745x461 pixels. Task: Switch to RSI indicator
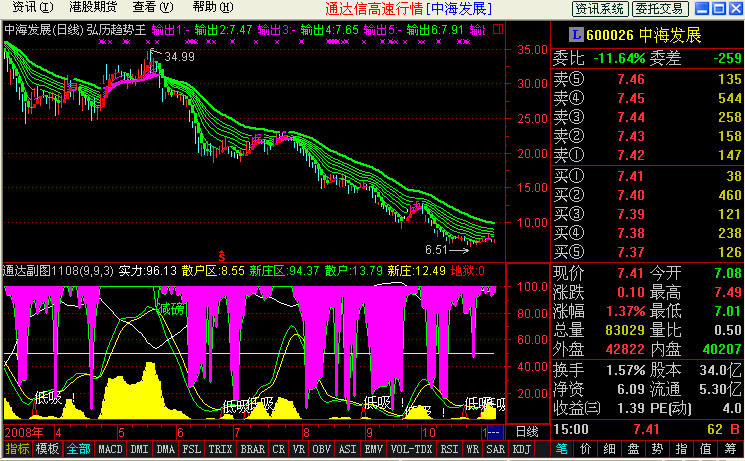tap(449, 449)
